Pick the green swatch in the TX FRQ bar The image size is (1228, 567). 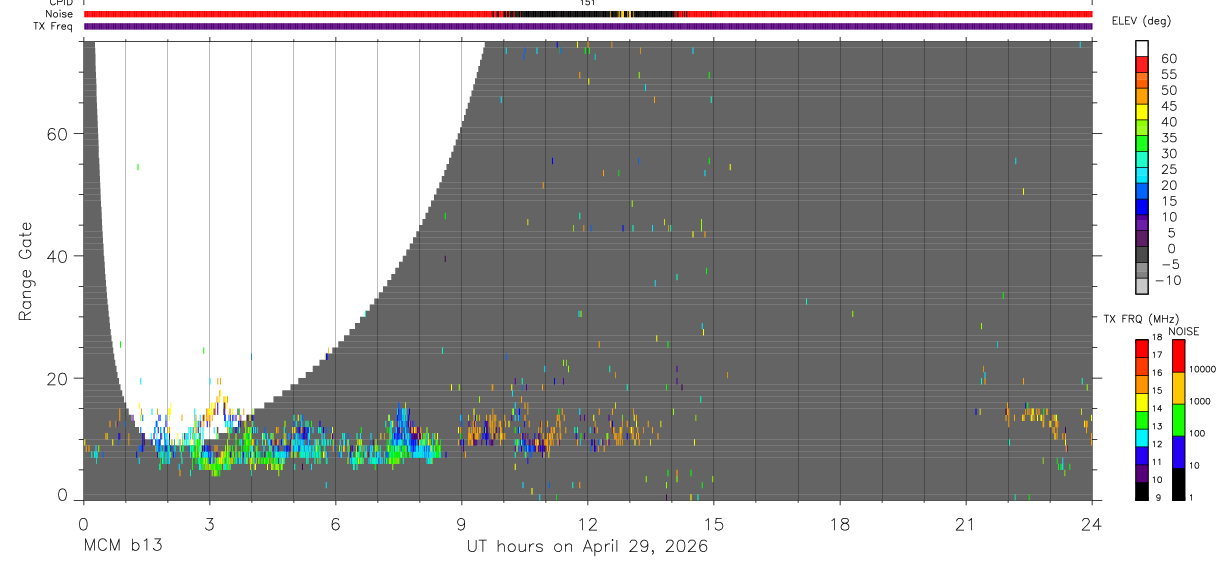tap(1141, 420)
